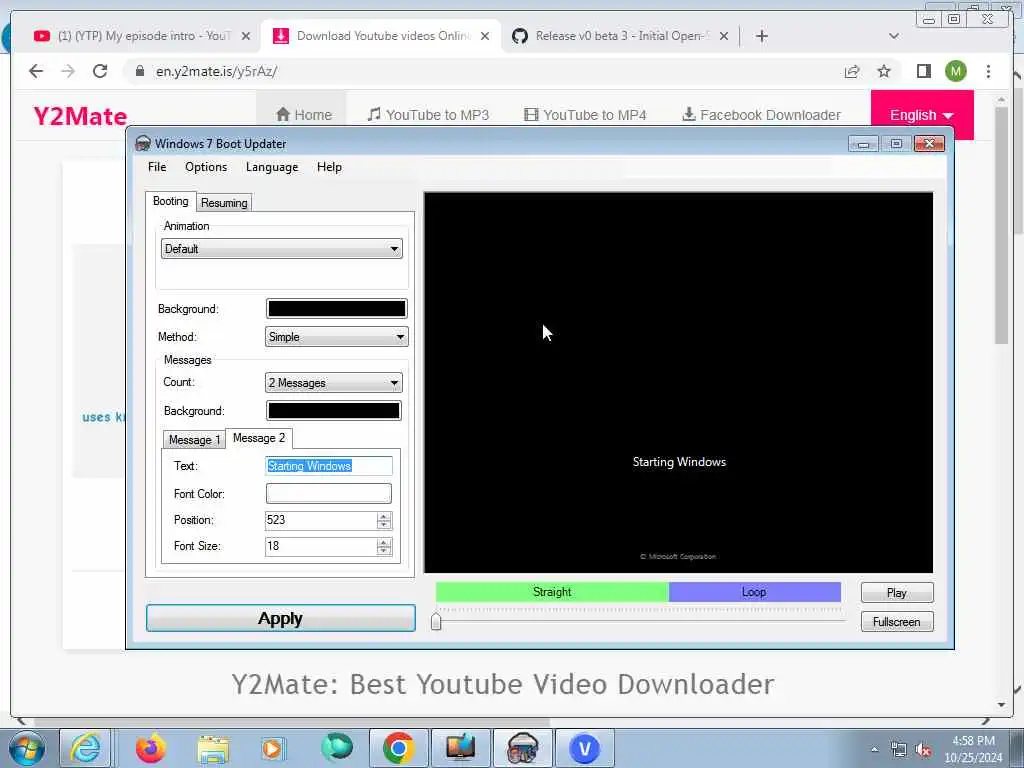Expand the Animation Default dropdown
The width and height of the screenshot is (1024, 768).
coord(281,249)
